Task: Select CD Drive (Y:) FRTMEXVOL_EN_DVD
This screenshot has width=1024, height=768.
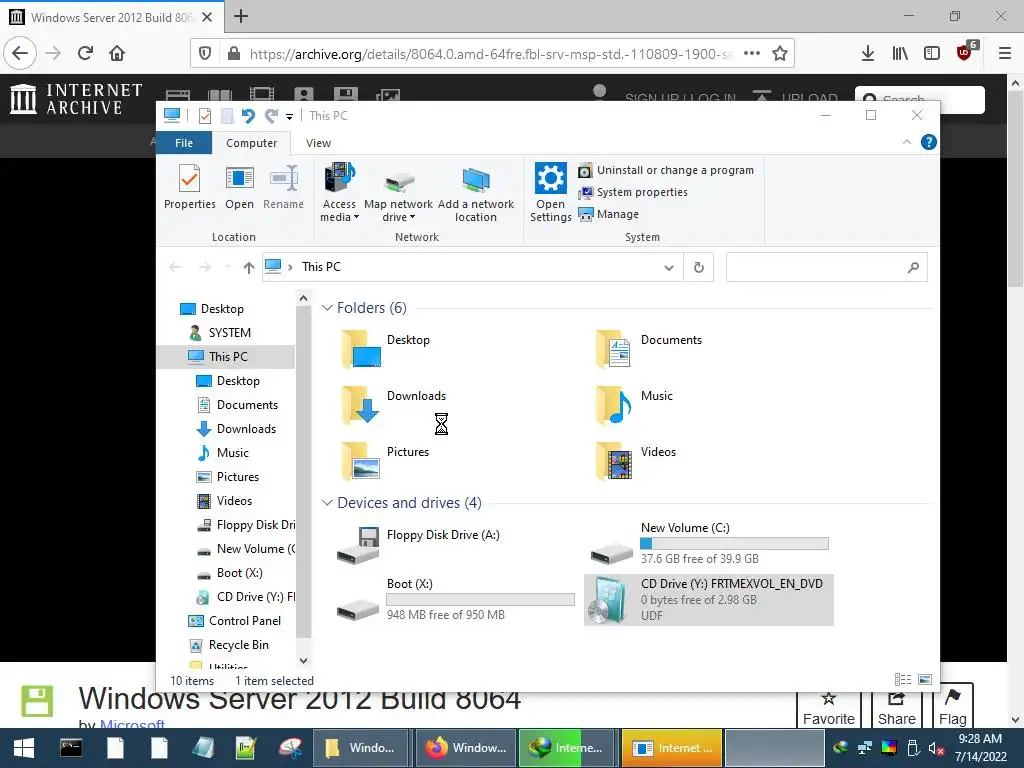Action: pyautogui.click(x=709, y=600)
